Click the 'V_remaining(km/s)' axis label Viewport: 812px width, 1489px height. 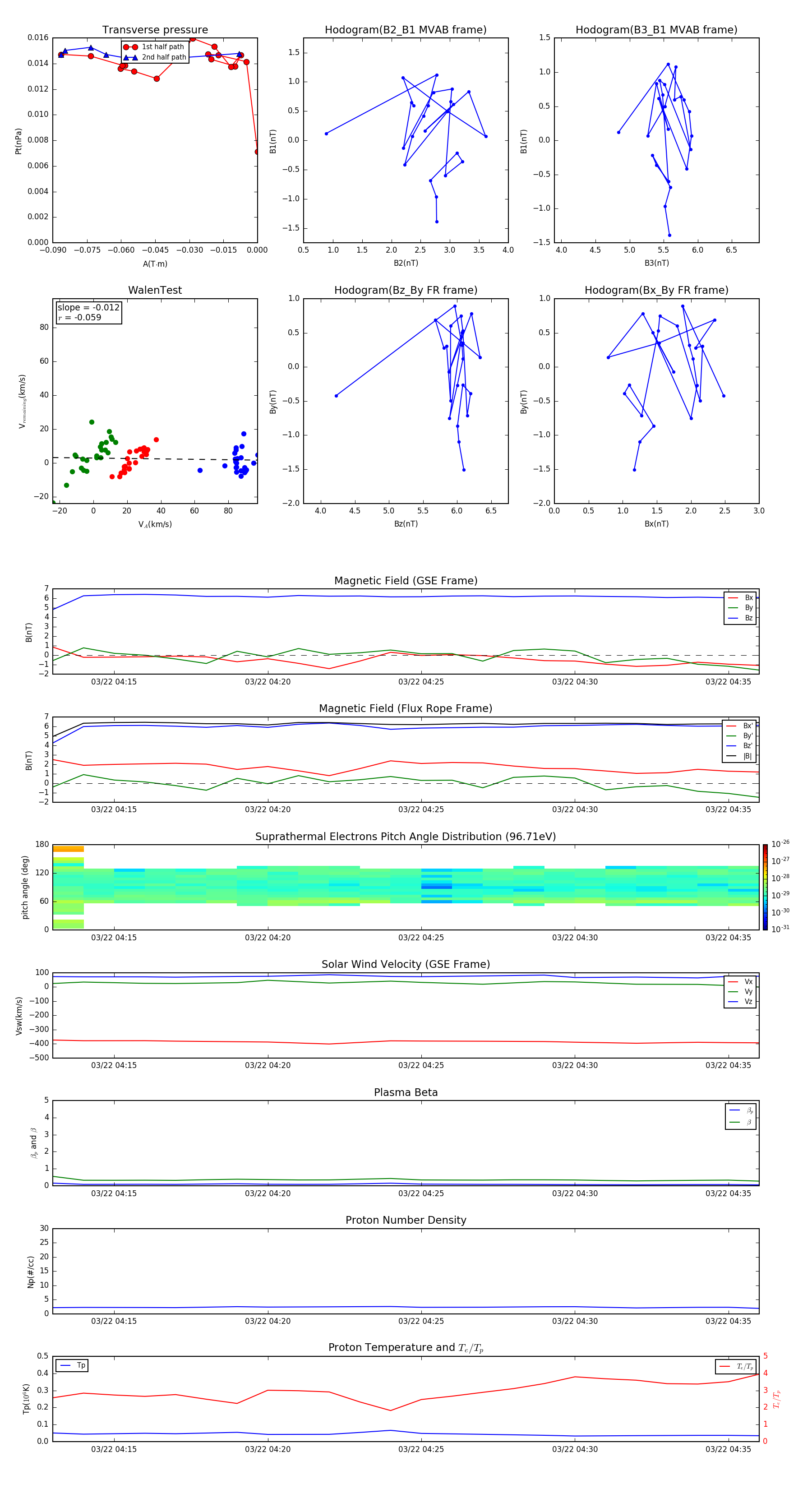(22, 401)
